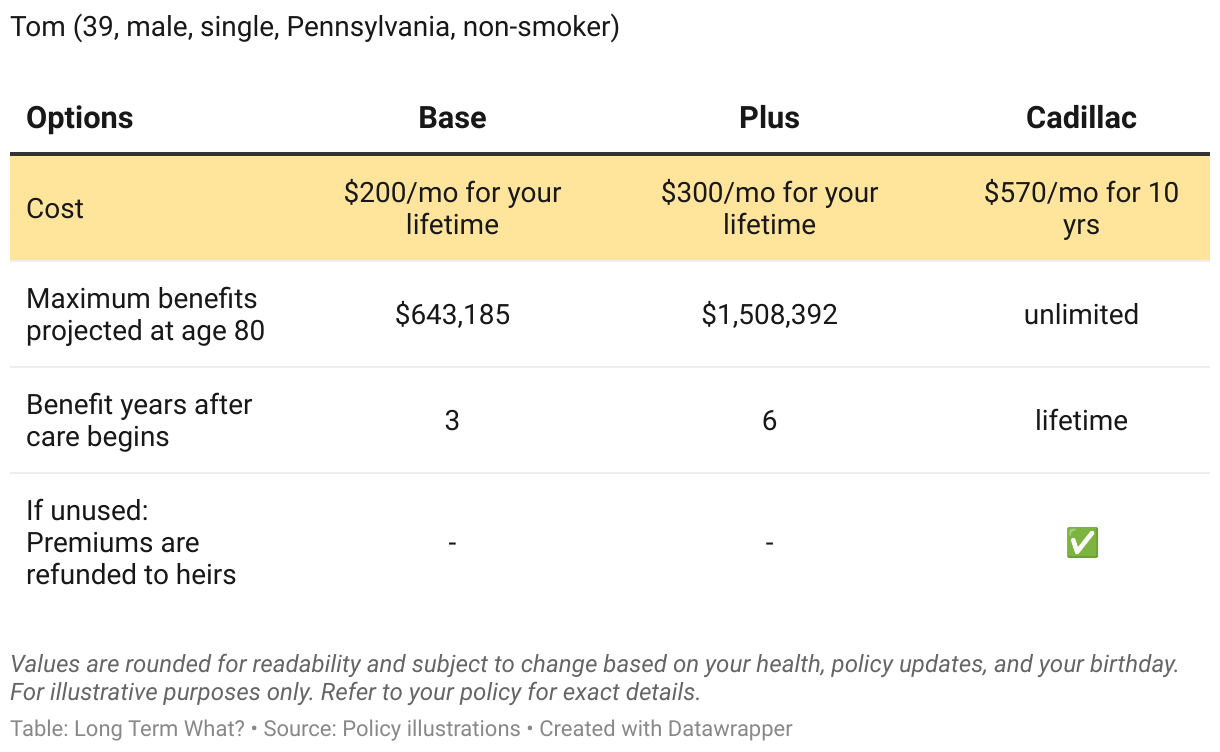Select the Plus column header
The image size is (1220, 752).
(769, 118)
